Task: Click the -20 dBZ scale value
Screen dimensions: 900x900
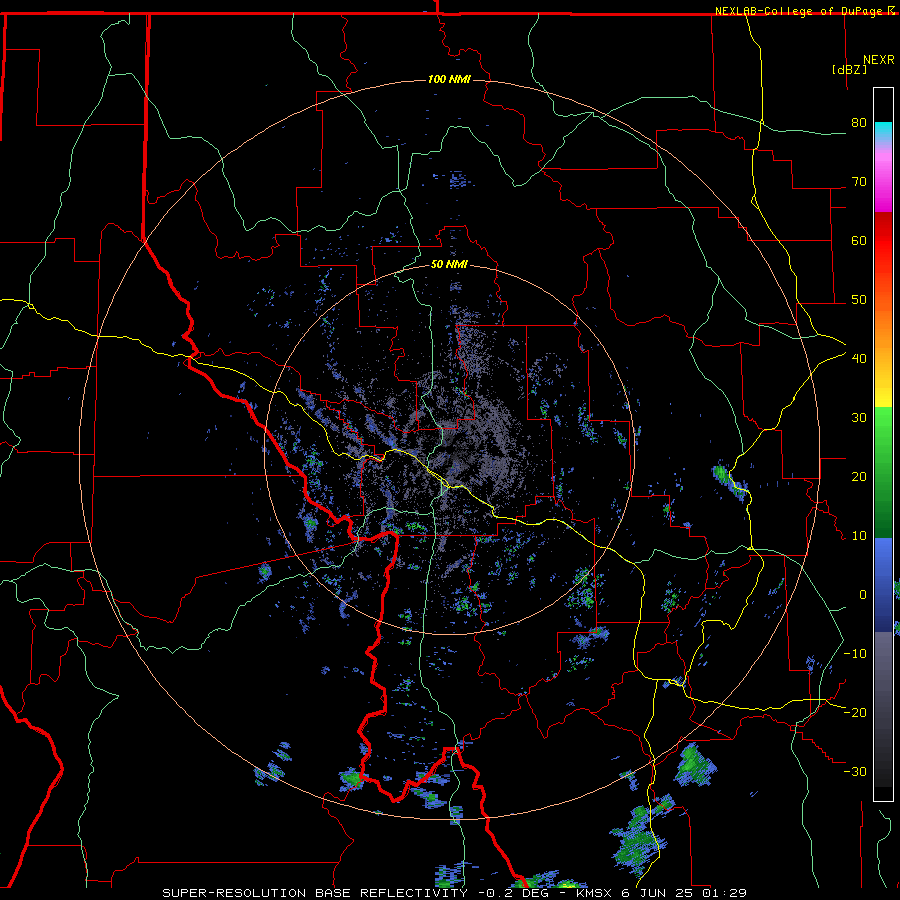Action: tap(855, 712)
